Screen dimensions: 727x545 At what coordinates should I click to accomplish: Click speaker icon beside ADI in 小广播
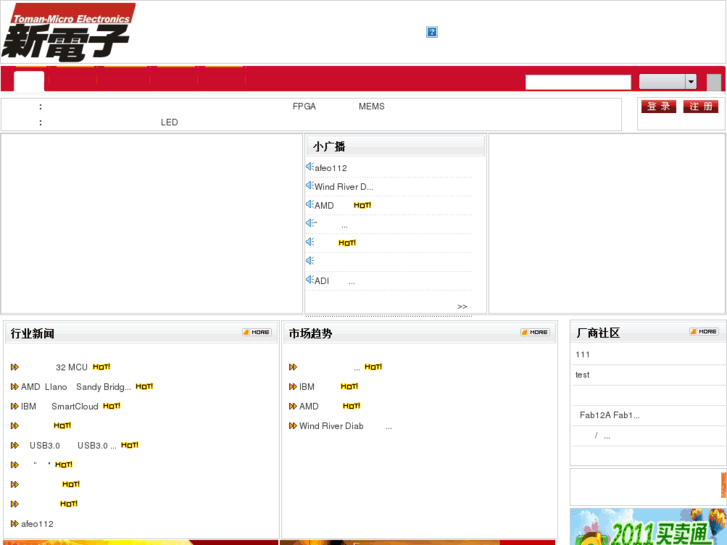point(310,279)
